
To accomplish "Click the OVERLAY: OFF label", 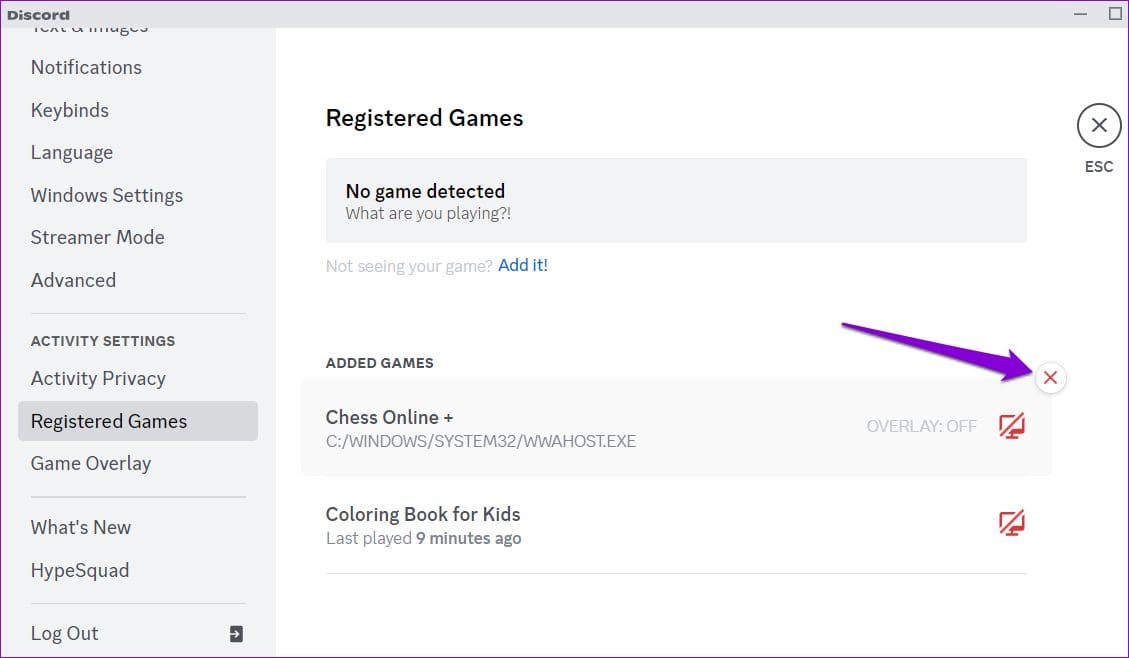I will pos(922,426).
